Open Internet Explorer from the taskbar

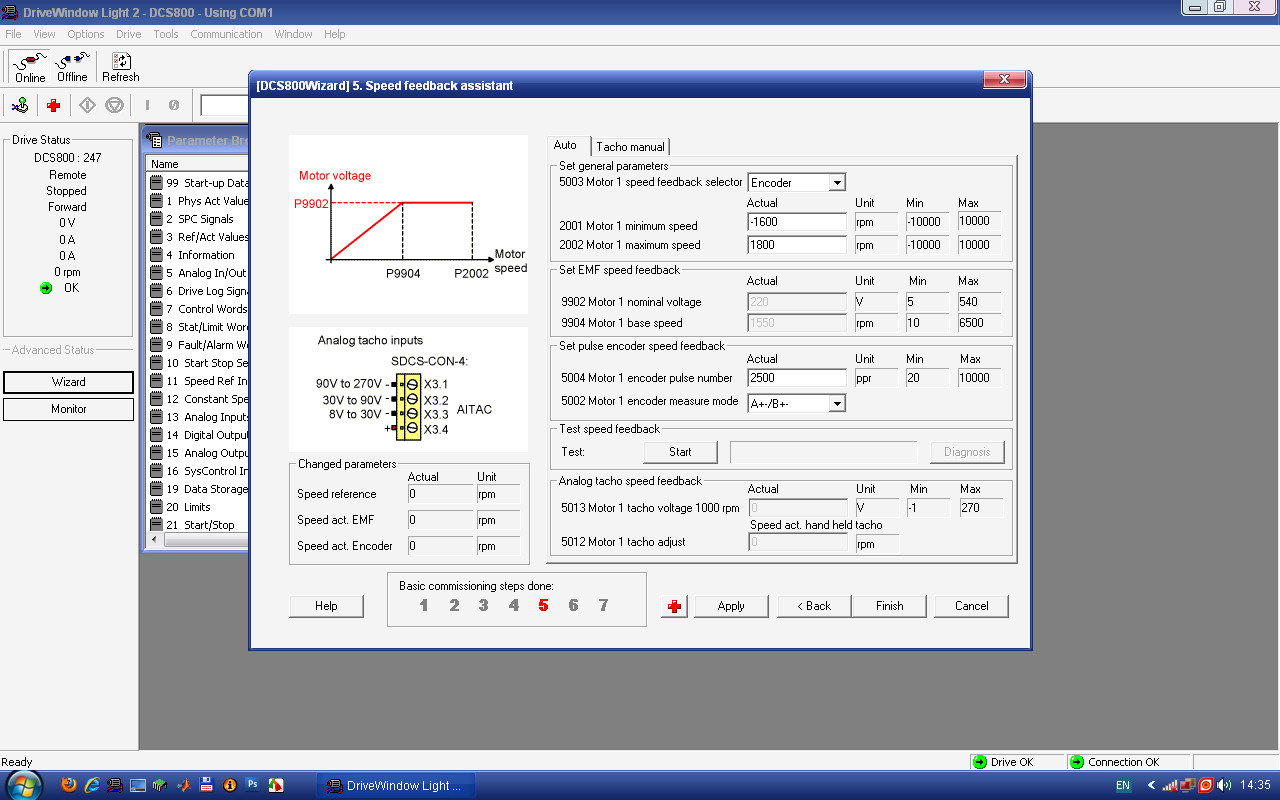pos(92,785)
